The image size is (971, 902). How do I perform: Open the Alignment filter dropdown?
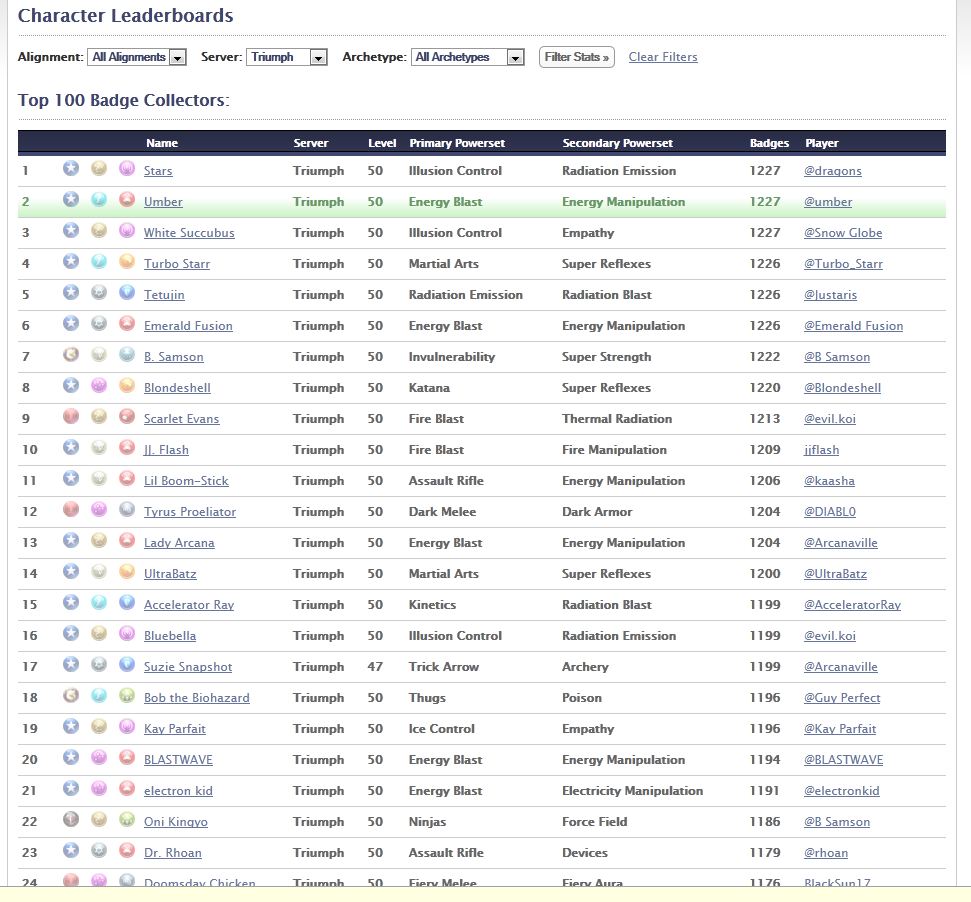click(137, 58)
